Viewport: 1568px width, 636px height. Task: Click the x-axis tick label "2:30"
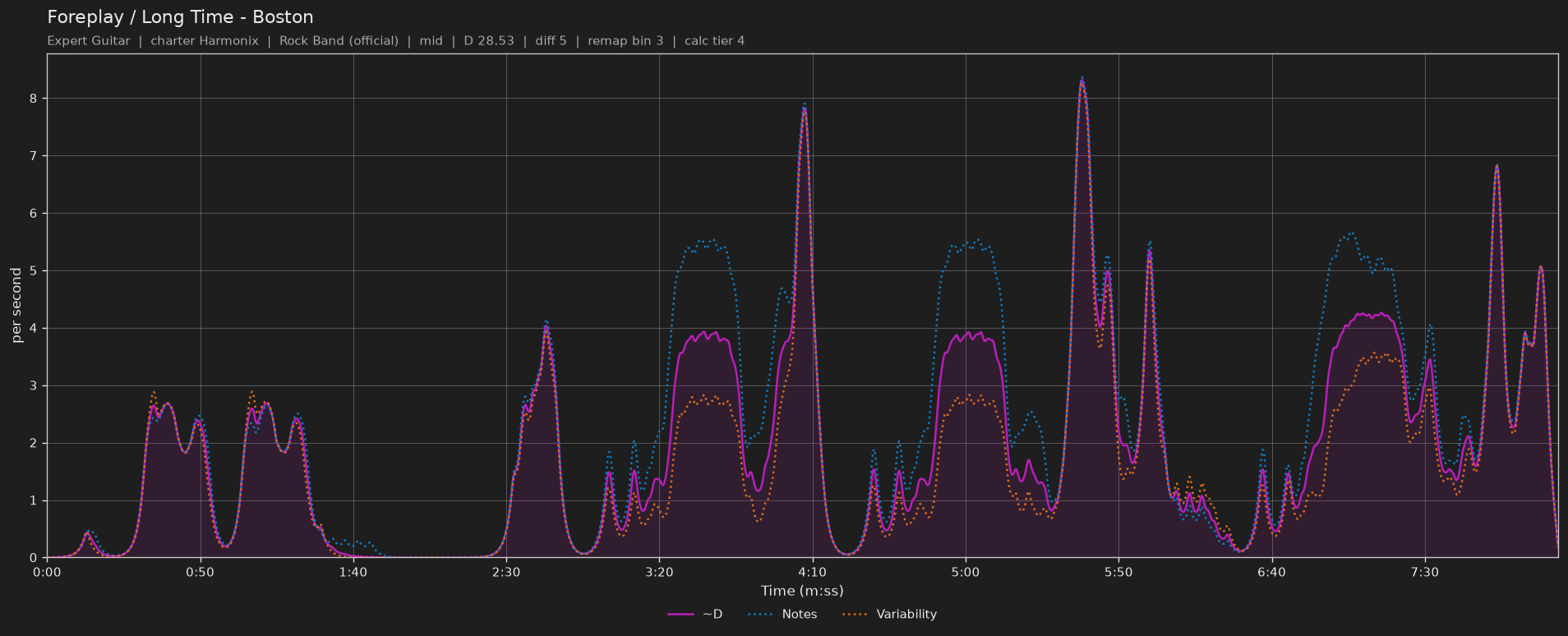click(506, 572)
